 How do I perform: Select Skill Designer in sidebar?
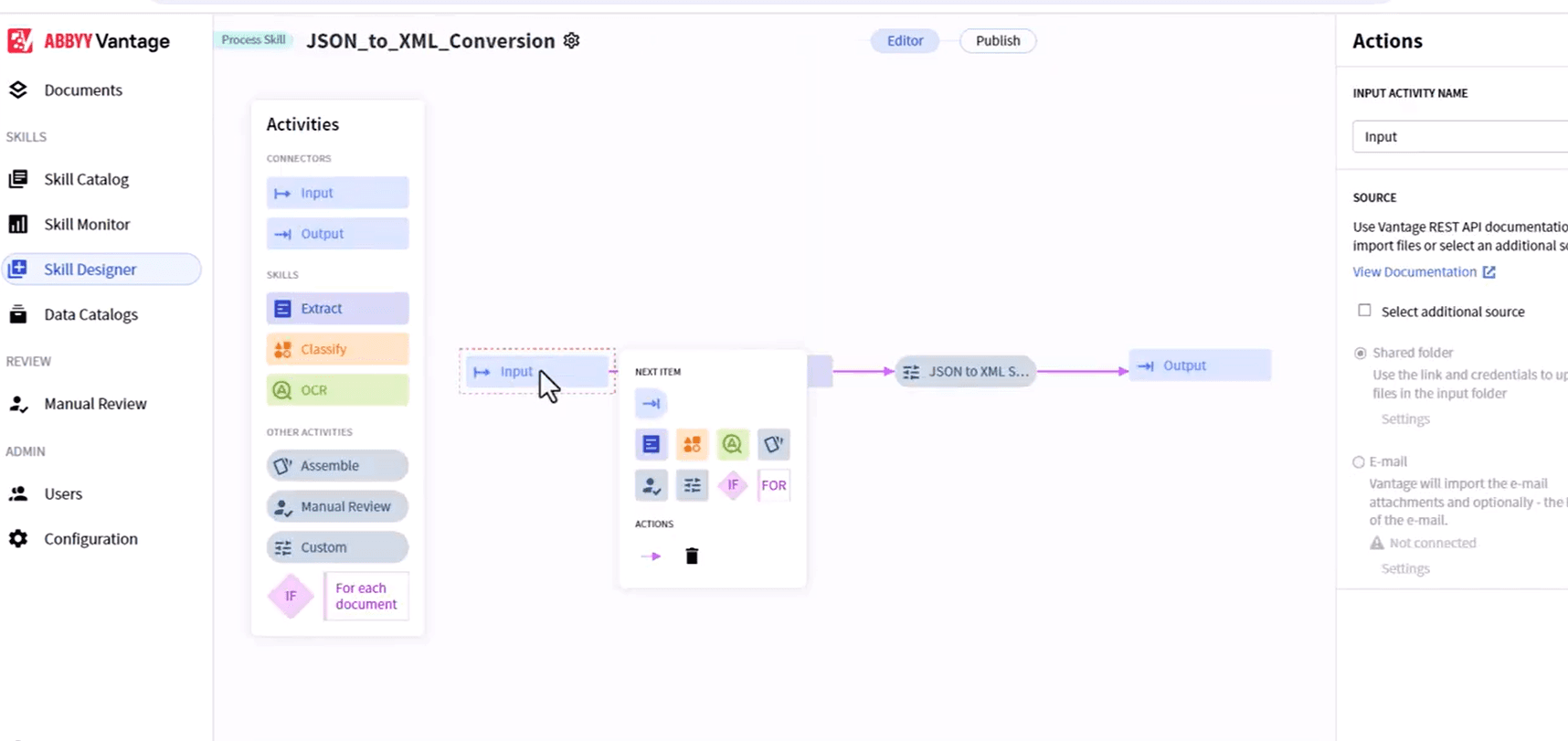(101, 269)
